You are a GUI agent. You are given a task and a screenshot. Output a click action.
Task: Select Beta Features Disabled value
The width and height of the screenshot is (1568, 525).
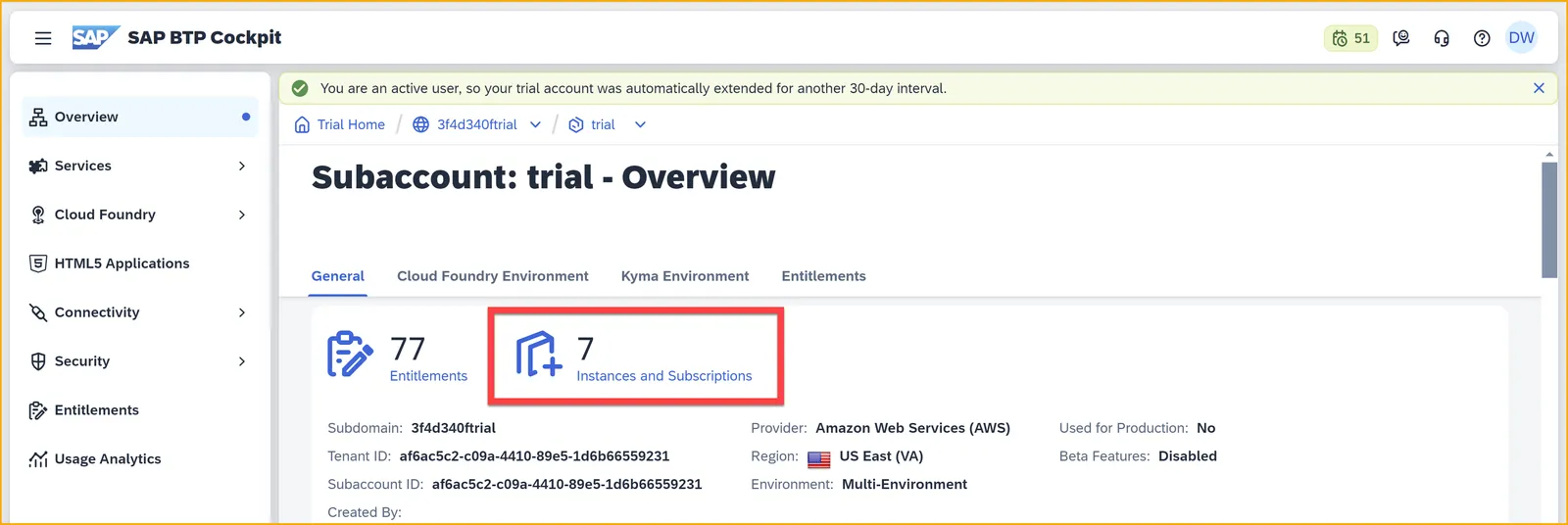1188,456
